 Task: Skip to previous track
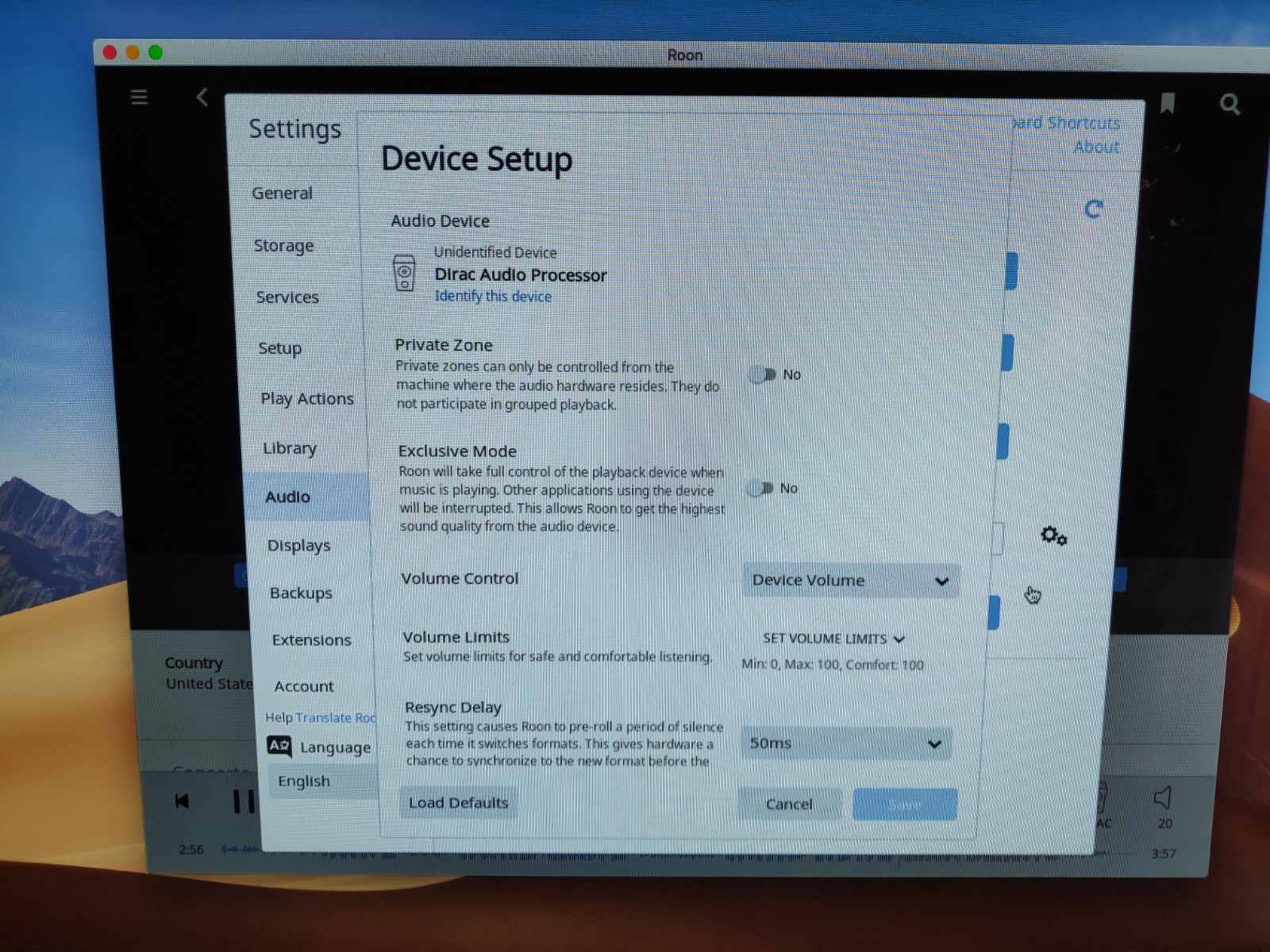[x=182, y=801]
